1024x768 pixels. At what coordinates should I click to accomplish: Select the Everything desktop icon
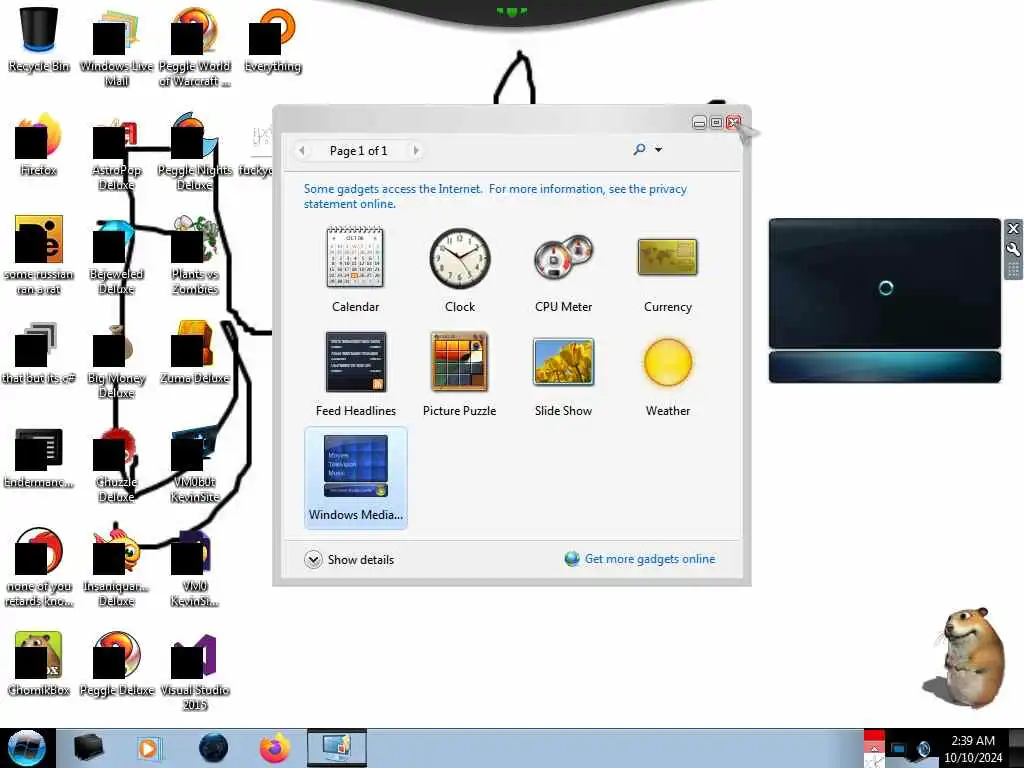coord(272,40)
